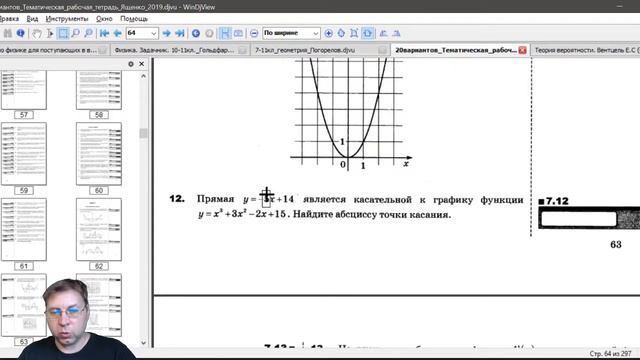Open the Окно menu
Screen dimensions: 640x360
coord(104,19)
